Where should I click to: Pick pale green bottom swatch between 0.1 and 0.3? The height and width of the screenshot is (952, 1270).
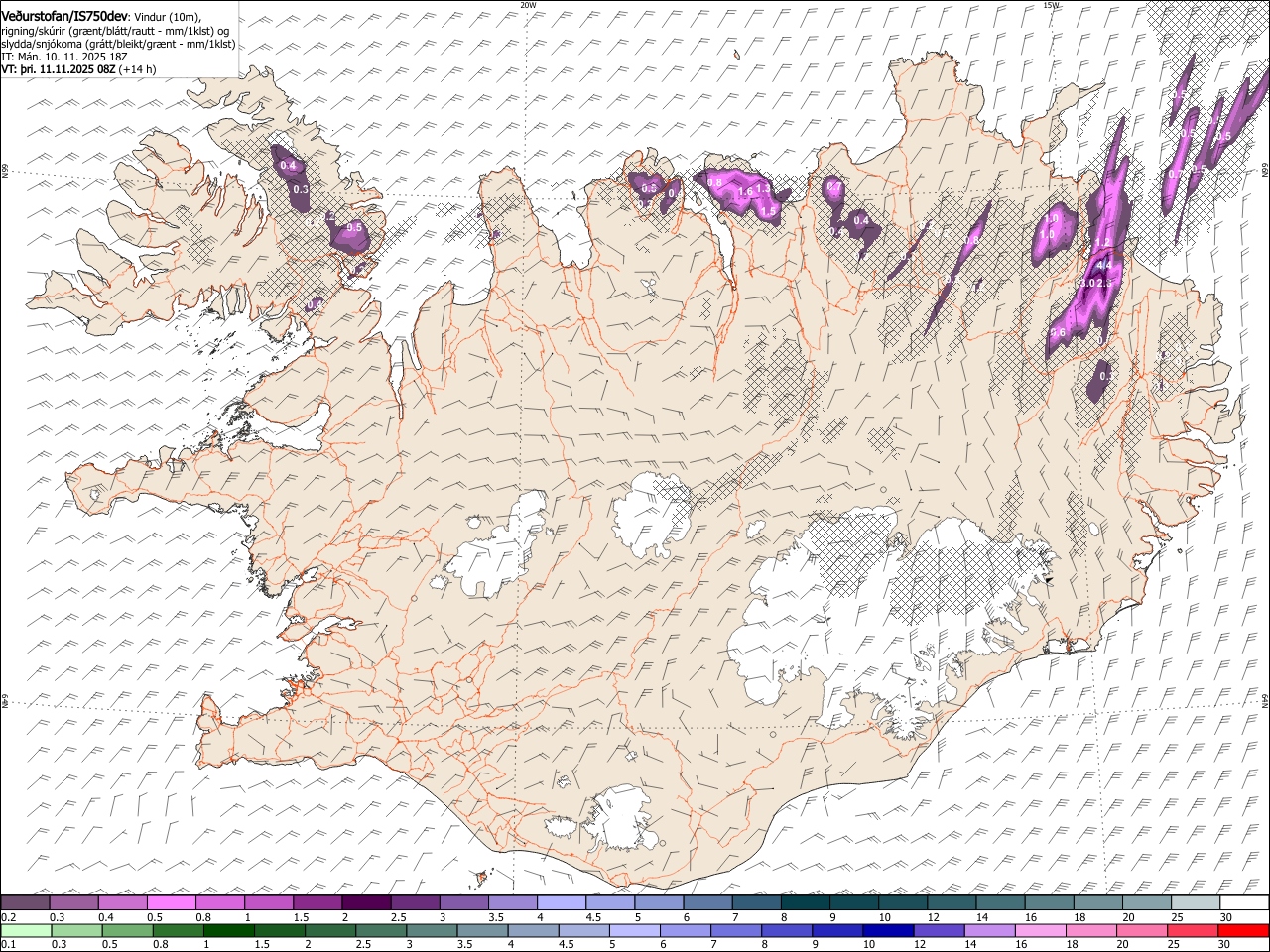tap(26, 930)
